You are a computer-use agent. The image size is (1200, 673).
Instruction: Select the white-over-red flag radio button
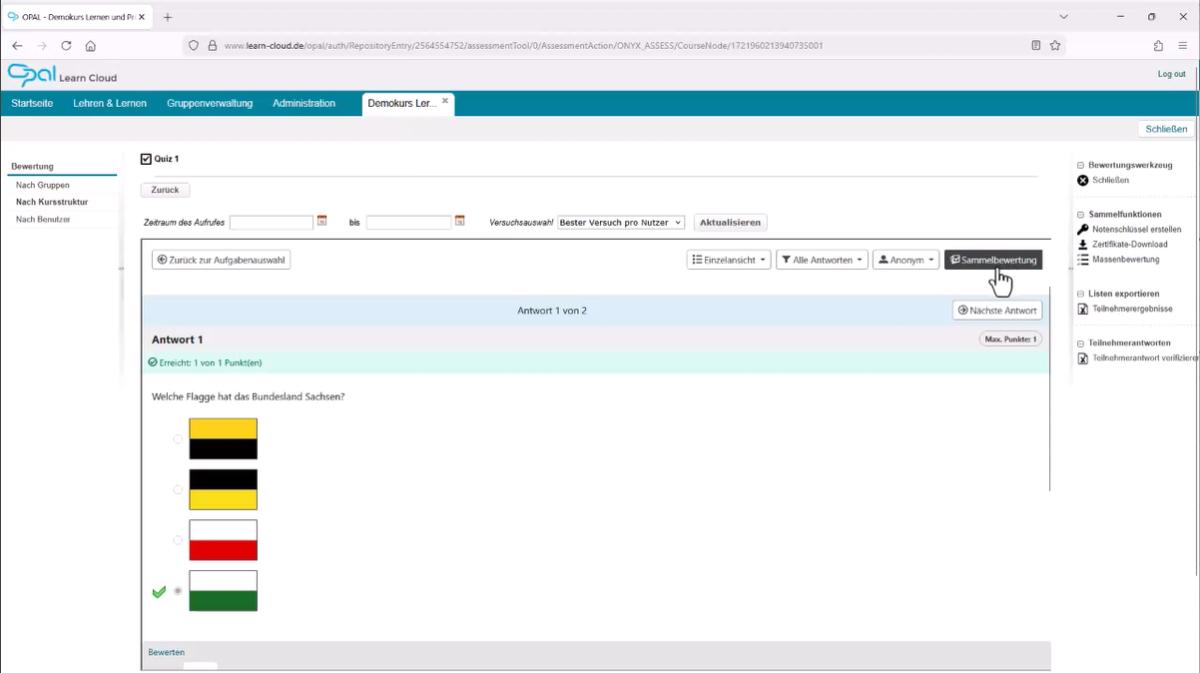[x=178, y=540]
